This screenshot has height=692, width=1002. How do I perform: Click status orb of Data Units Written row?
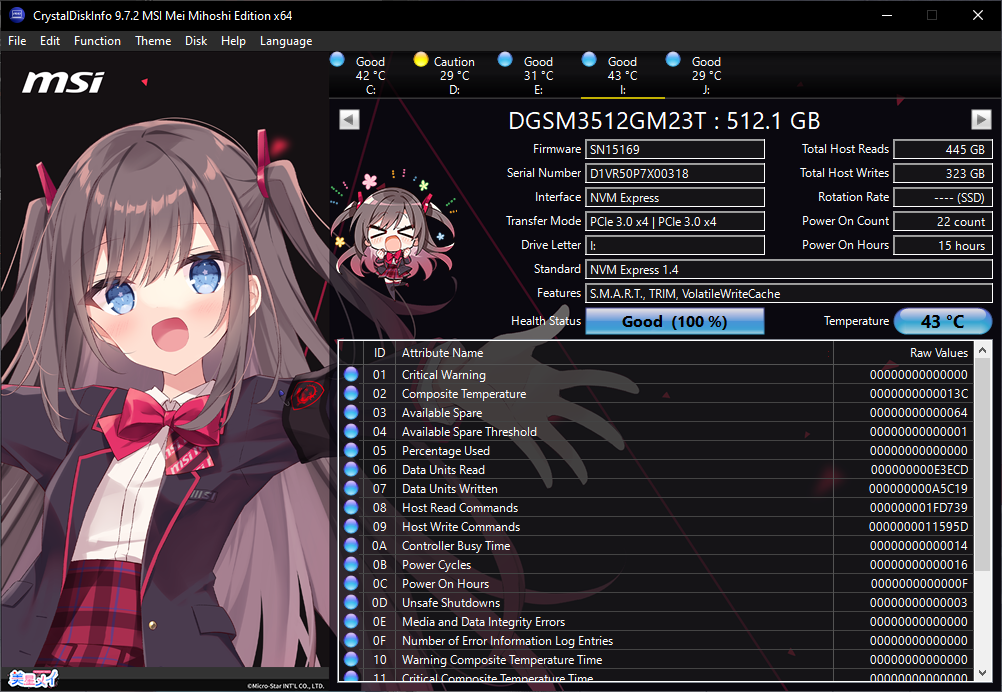point(351,489)
